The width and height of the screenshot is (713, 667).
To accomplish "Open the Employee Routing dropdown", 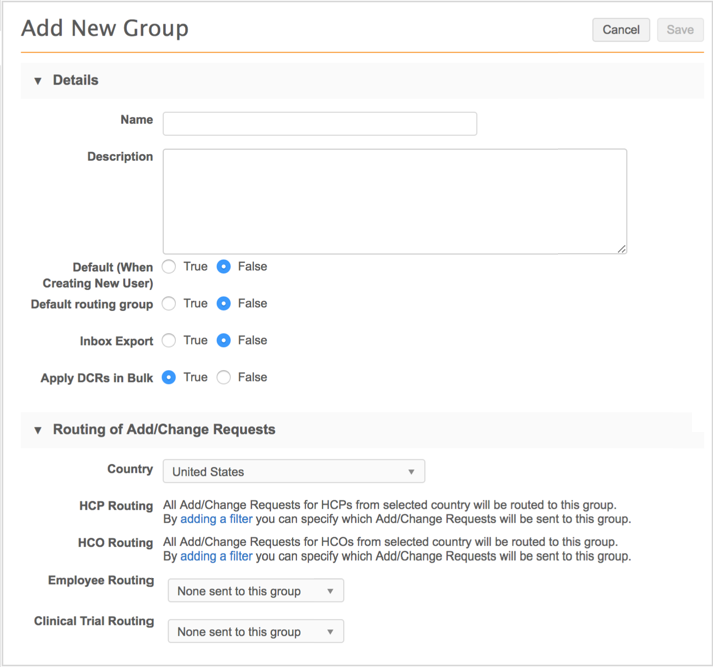I will point(255,591).
